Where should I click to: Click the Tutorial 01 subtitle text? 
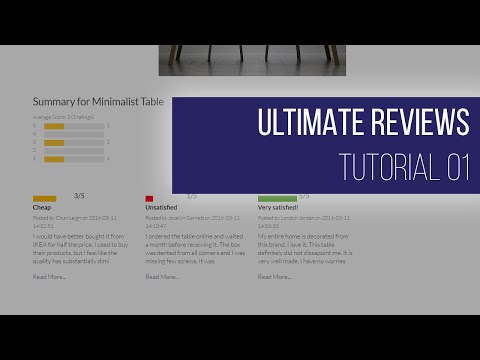pyautogui.click(x=404, y=167)
